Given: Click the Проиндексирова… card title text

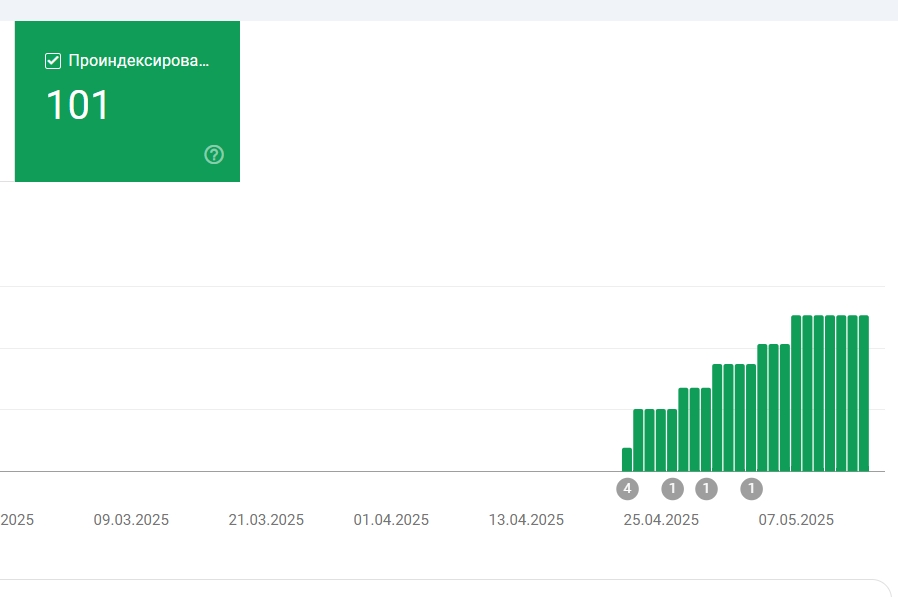Looking at the screenshot, I should click(139, 61).
